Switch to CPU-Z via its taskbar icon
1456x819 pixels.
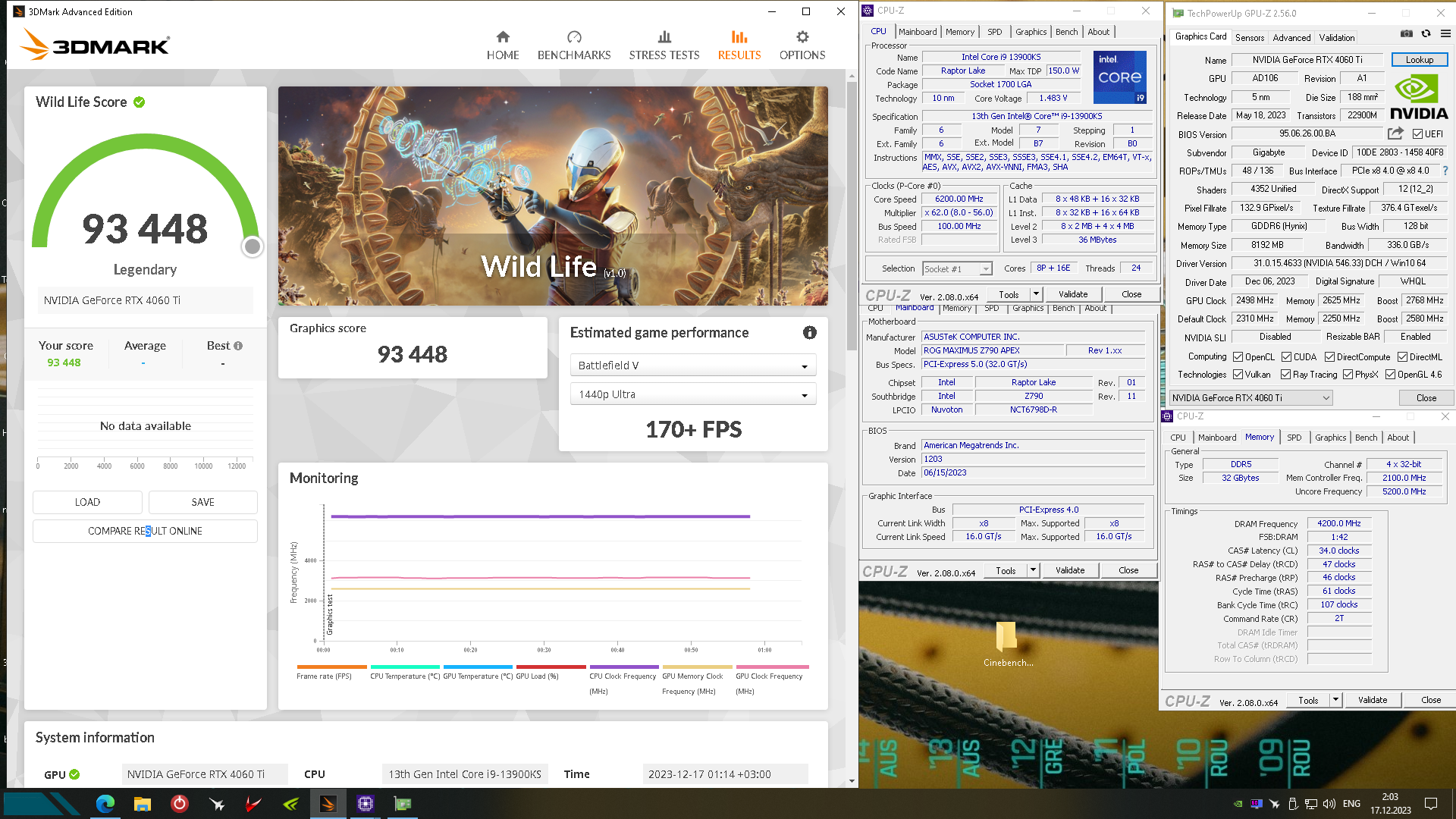(x=365, y=804)
